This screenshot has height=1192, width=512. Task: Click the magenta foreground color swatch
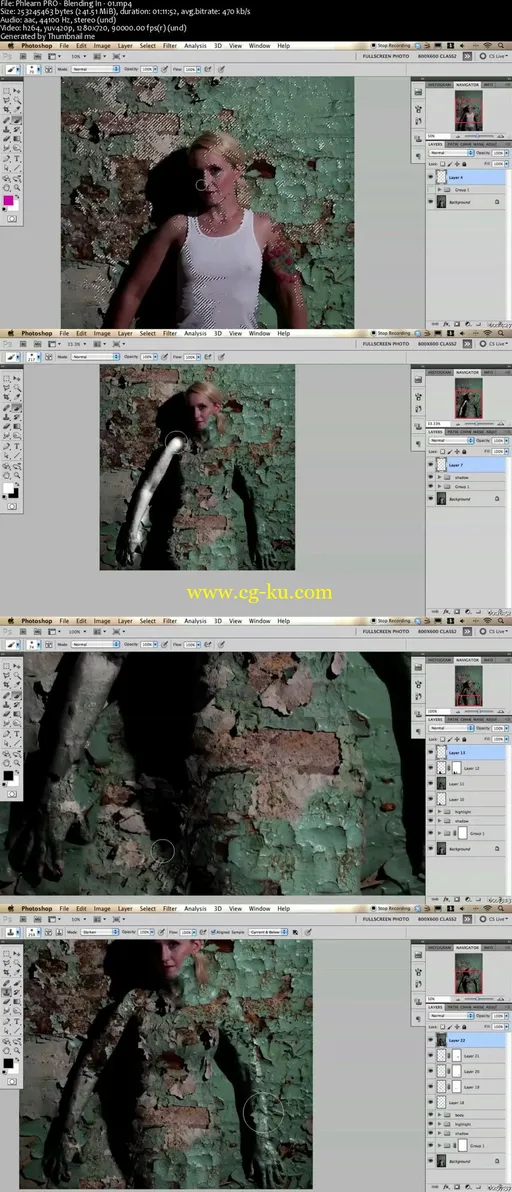pos(8,201)
